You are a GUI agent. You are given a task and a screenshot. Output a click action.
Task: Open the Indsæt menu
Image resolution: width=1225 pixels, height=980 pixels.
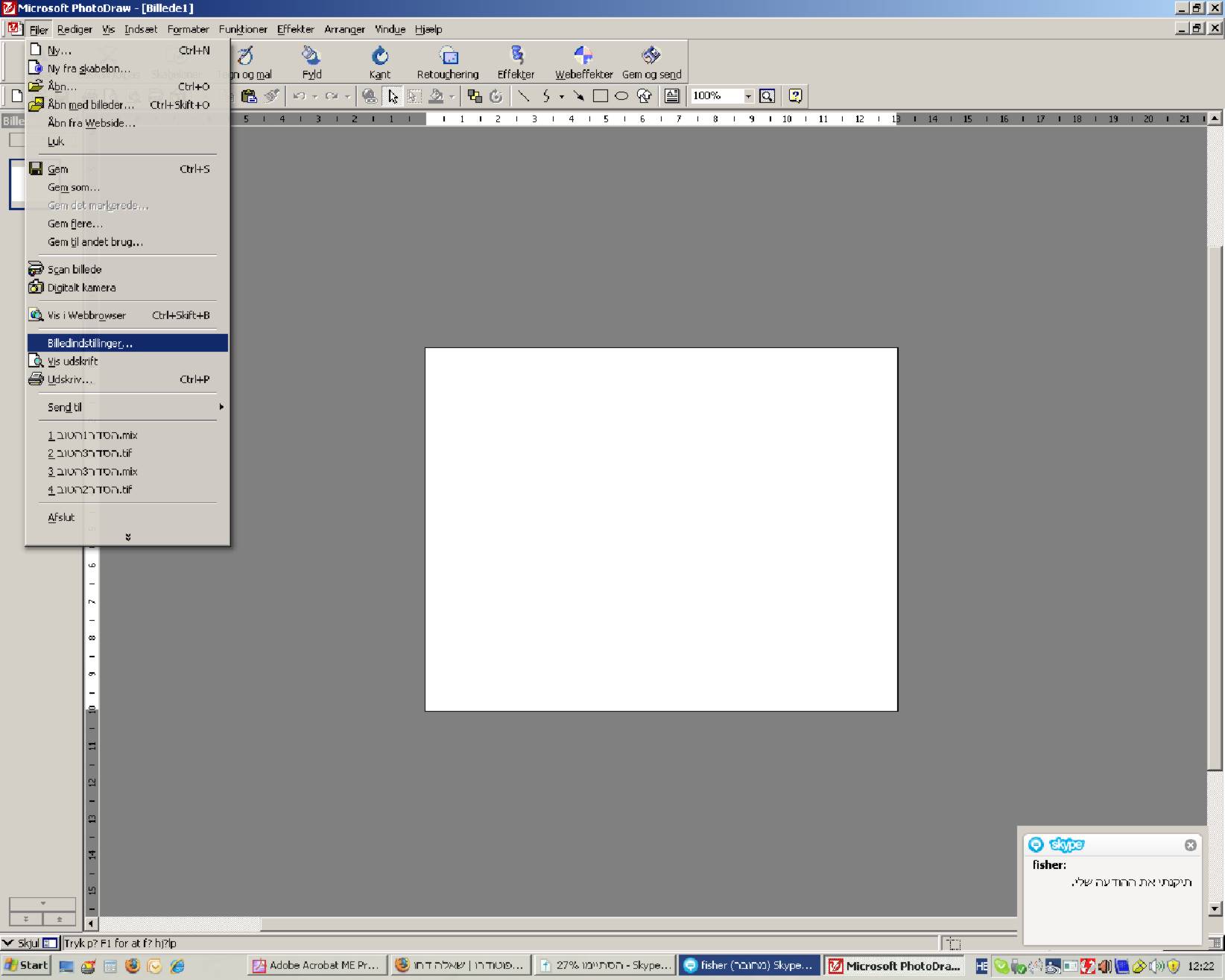pos(141,30)
